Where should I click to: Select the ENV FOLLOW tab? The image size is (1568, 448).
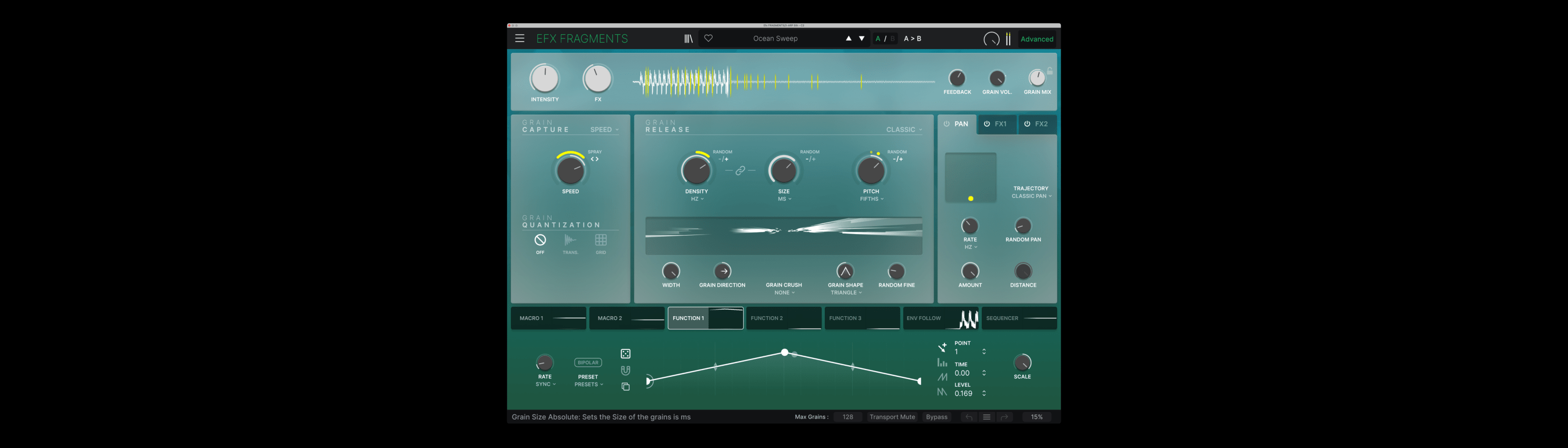tap(941, 318)
